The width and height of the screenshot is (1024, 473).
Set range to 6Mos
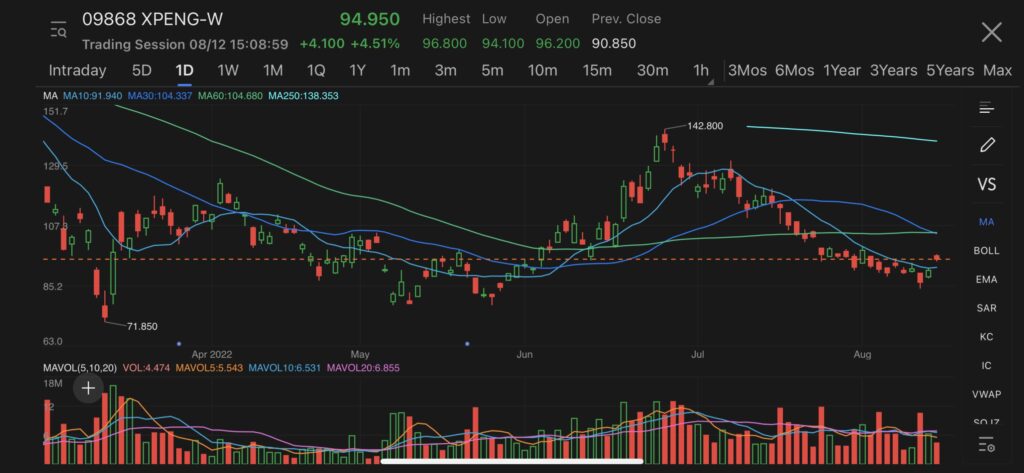click(794, 71)
